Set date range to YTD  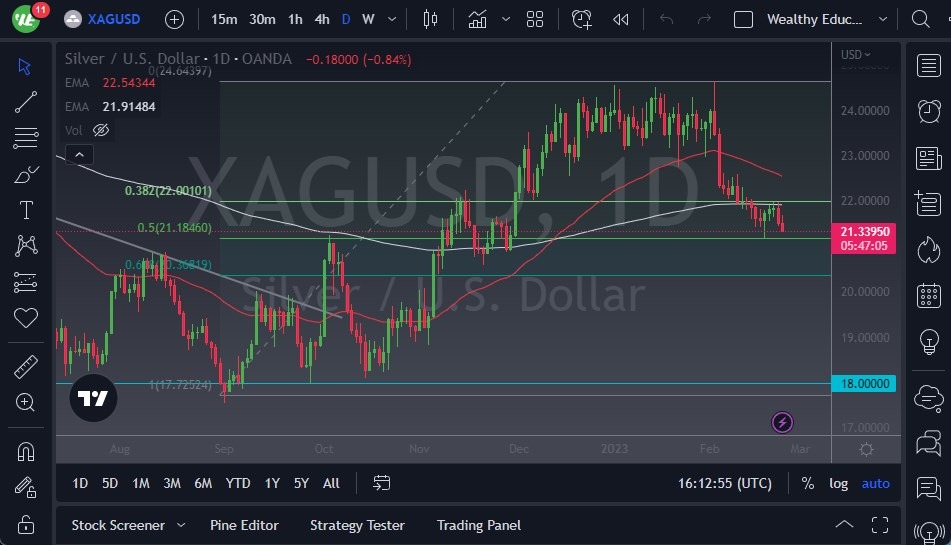[x=238, y=483]
